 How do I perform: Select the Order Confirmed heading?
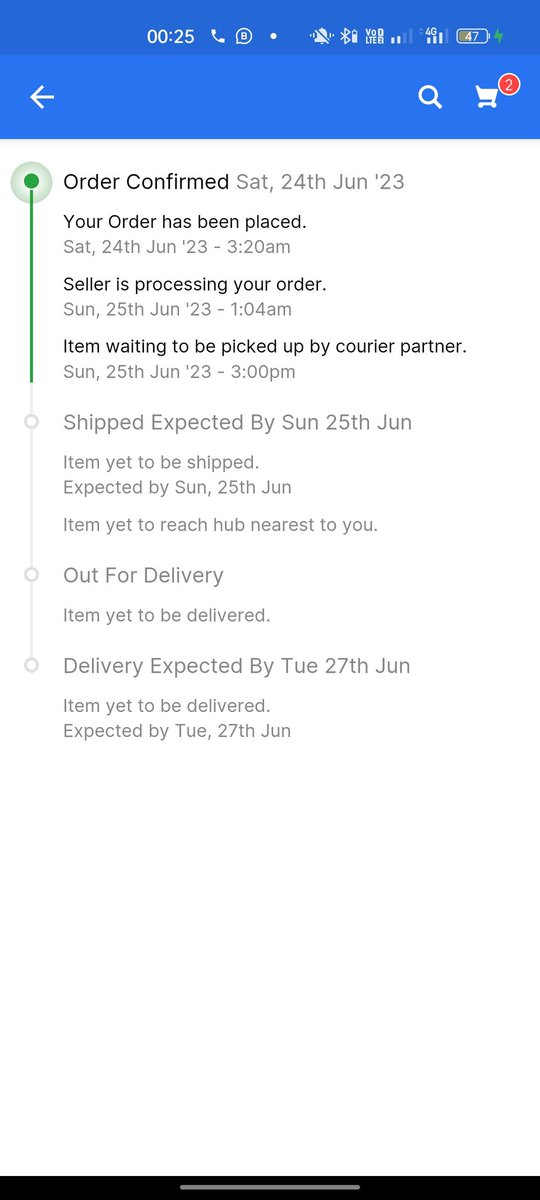coord(146,182)
